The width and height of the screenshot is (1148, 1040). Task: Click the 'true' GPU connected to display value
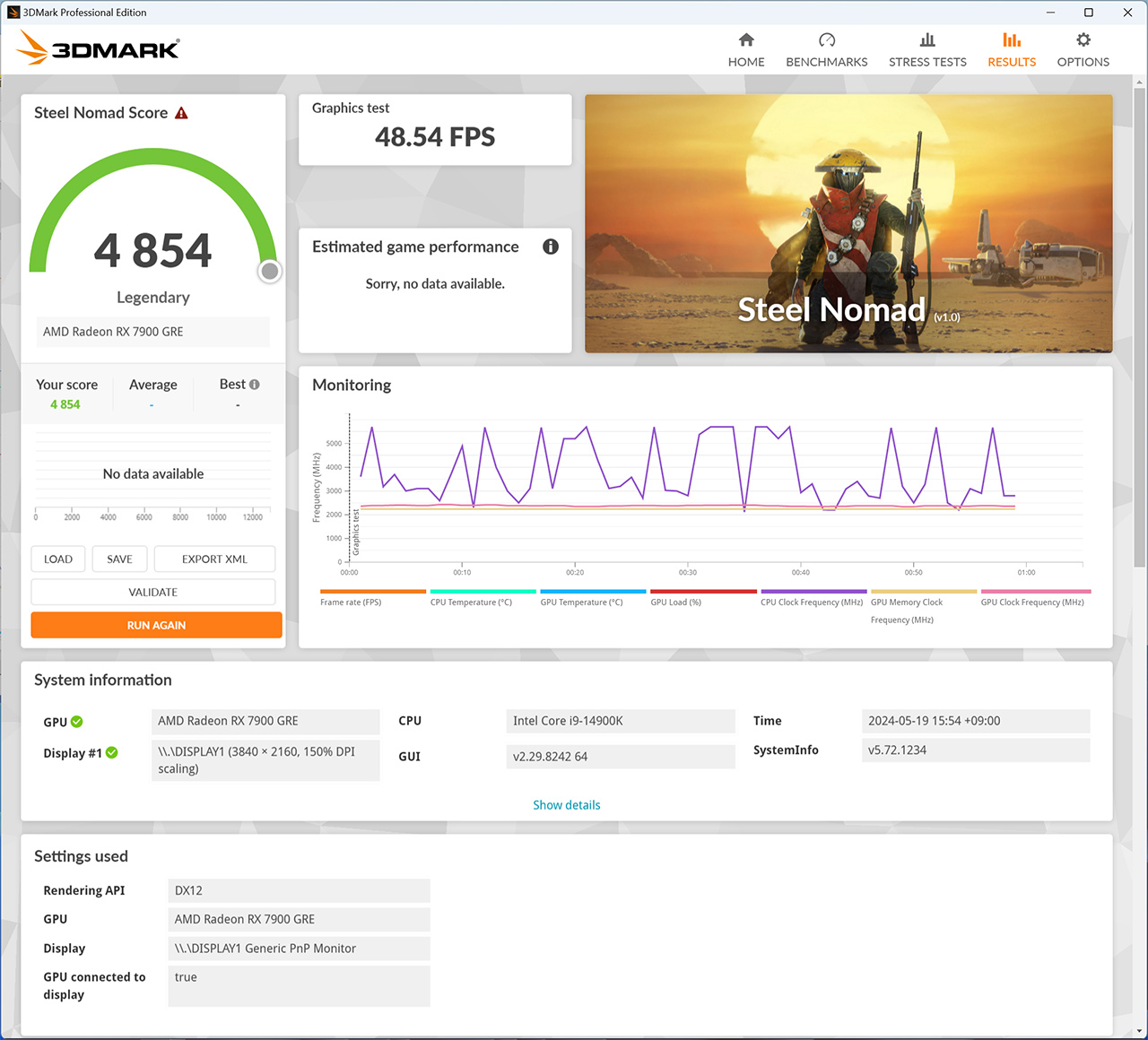coord(299,986)
